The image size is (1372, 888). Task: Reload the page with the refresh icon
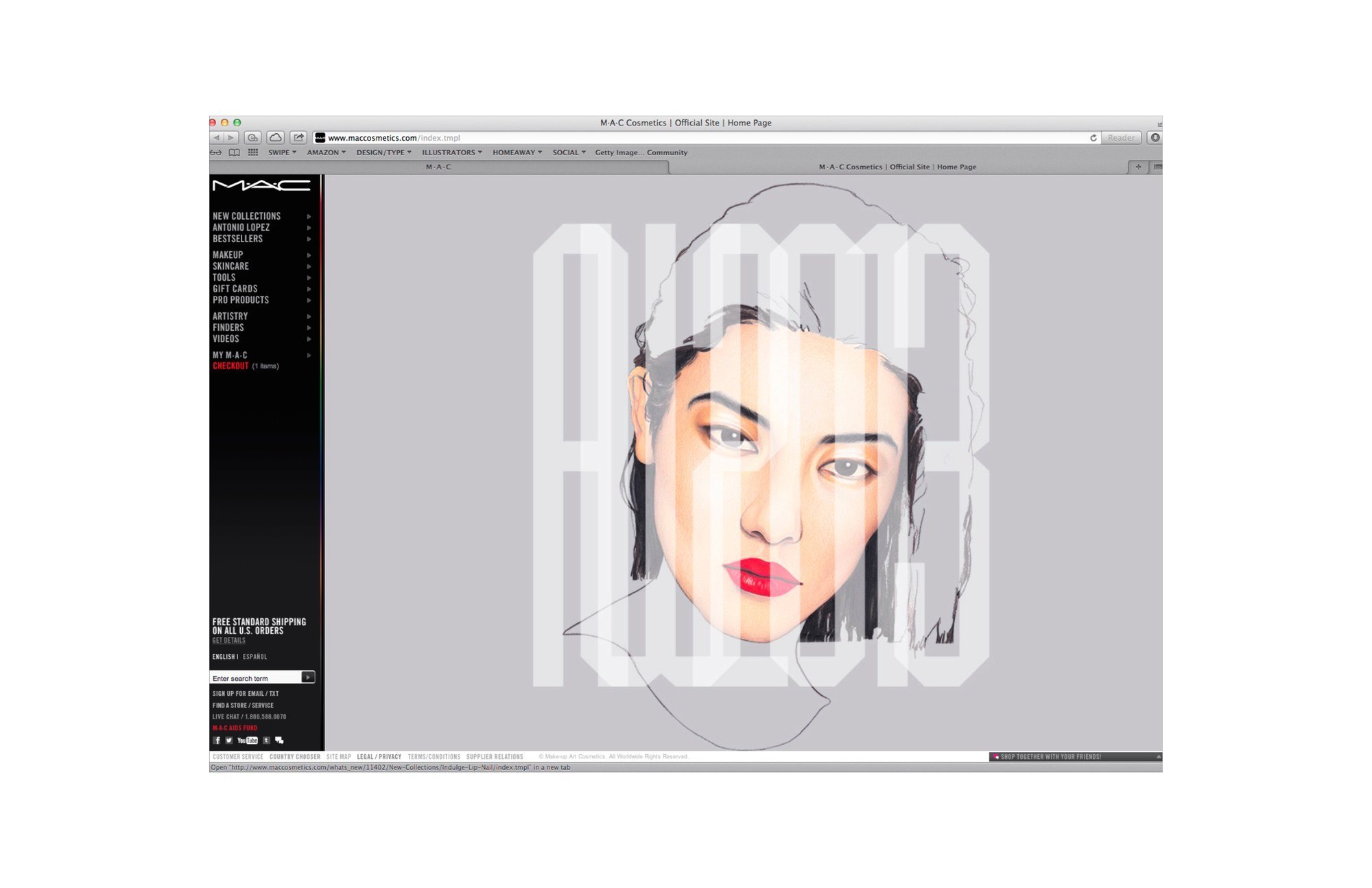pyautogui.click(x=1093, y=138)
